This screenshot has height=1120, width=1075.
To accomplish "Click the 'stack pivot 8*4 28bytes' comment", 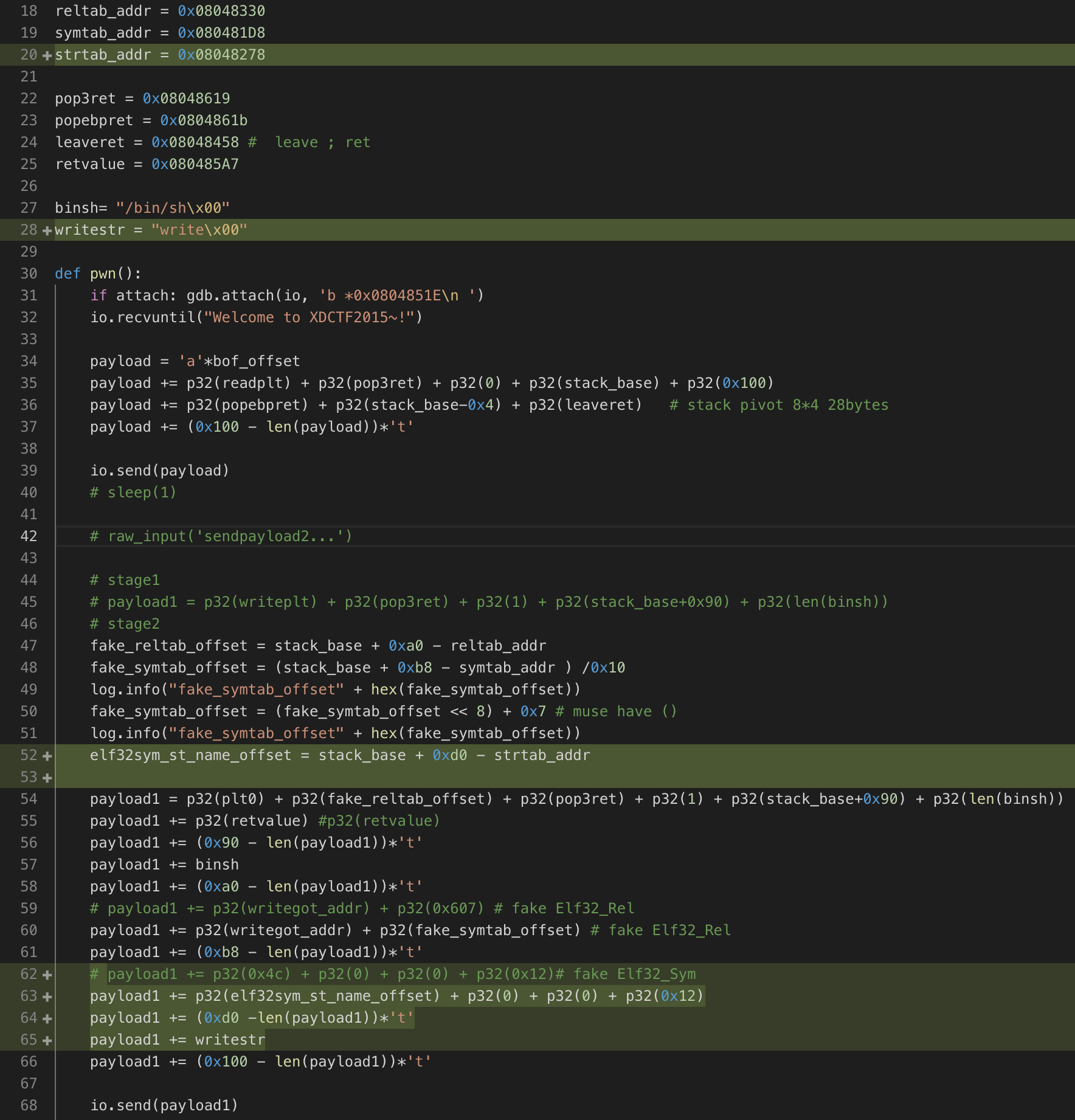I will tap(779, 405).
